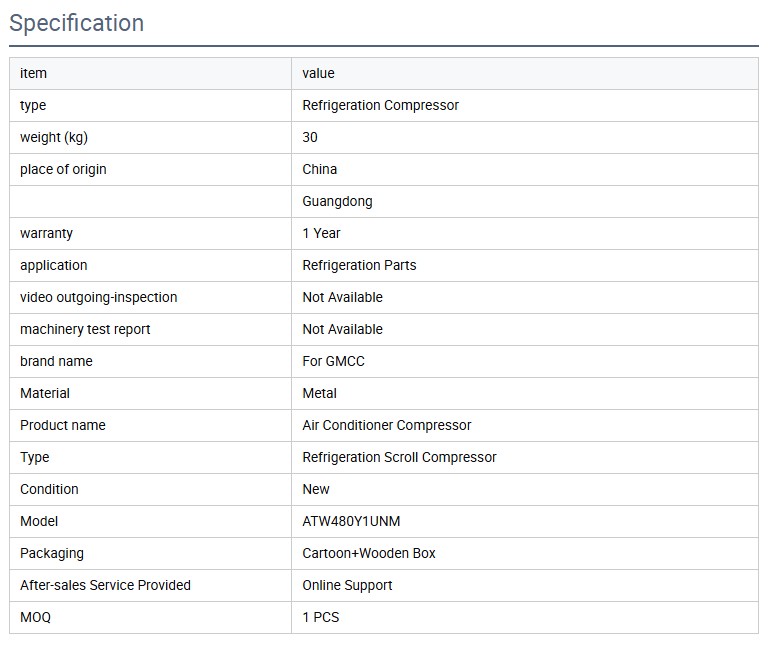Select the 'Refrigeration Compressor' type value
This screenshot has width=768, height=646.
(380, 105)
